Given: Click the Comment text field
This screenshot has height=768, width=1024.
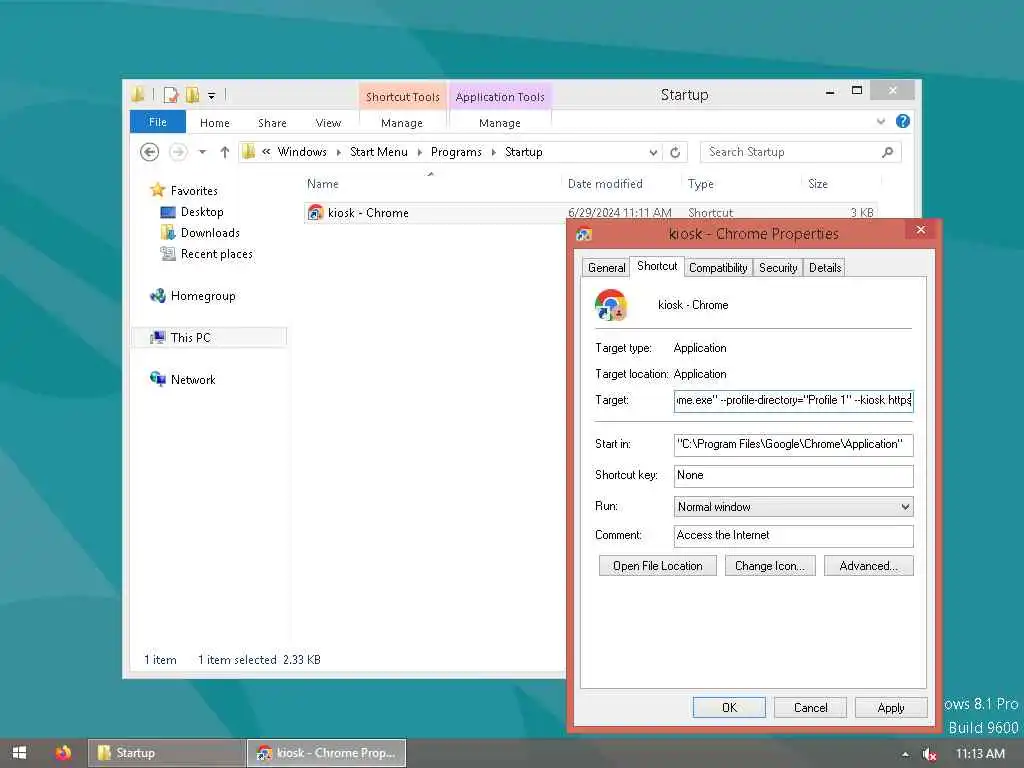Looking at the screenshot, I should [793, 536].
